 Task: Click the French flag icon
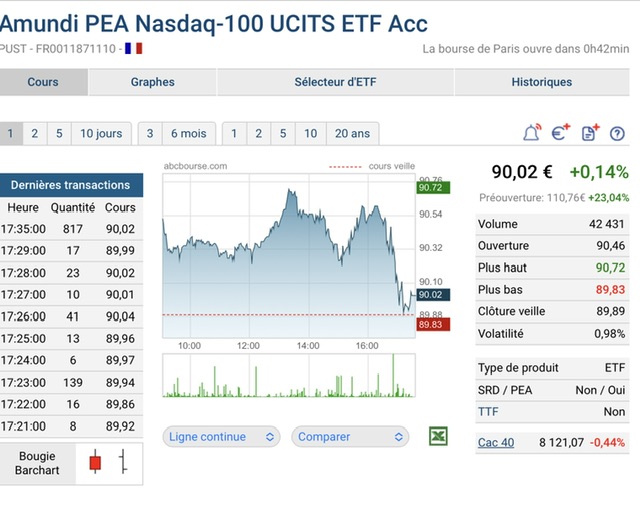(x=133, y=48)
